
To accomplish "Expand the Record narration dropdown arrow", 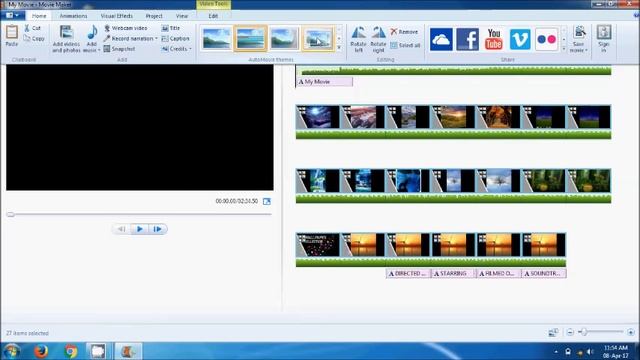I will click(156, 38).
